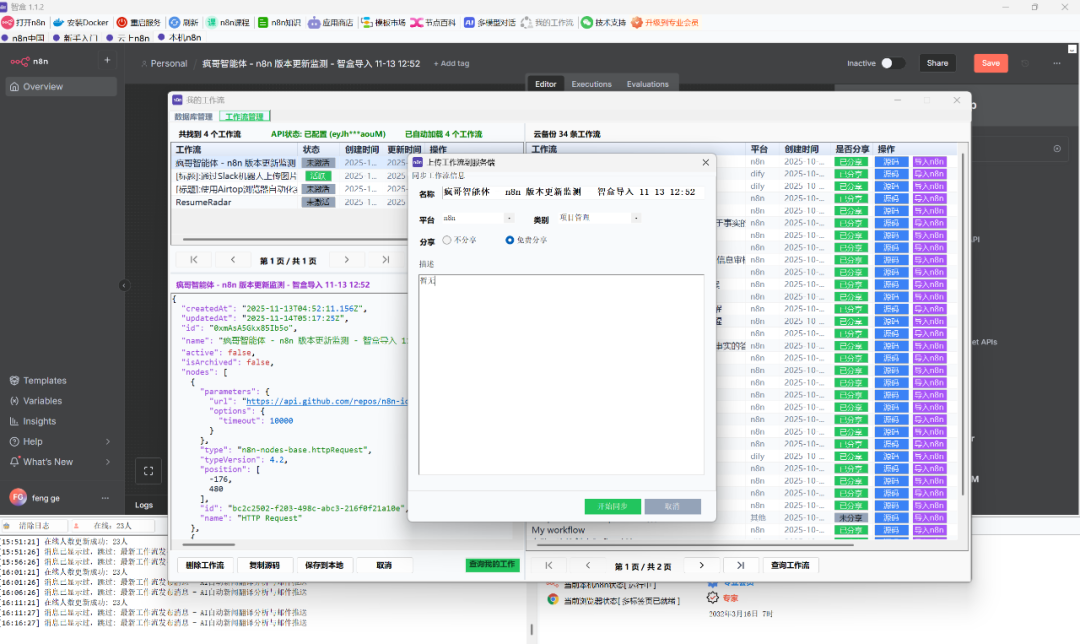Go to next page of local workflows
The image size is (1080, 644).
pyautogui.click(x=346, y=260)
